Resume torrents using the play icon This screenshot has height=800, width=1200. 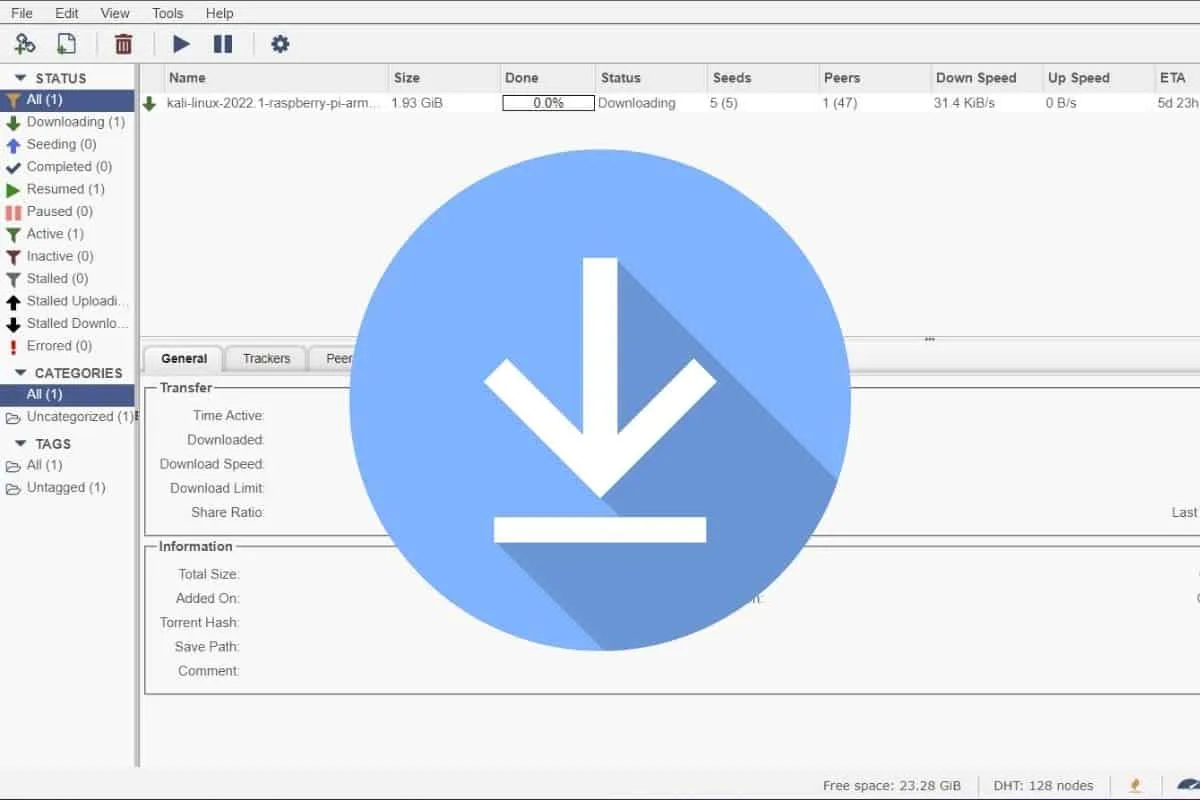[x=181, y=43]
